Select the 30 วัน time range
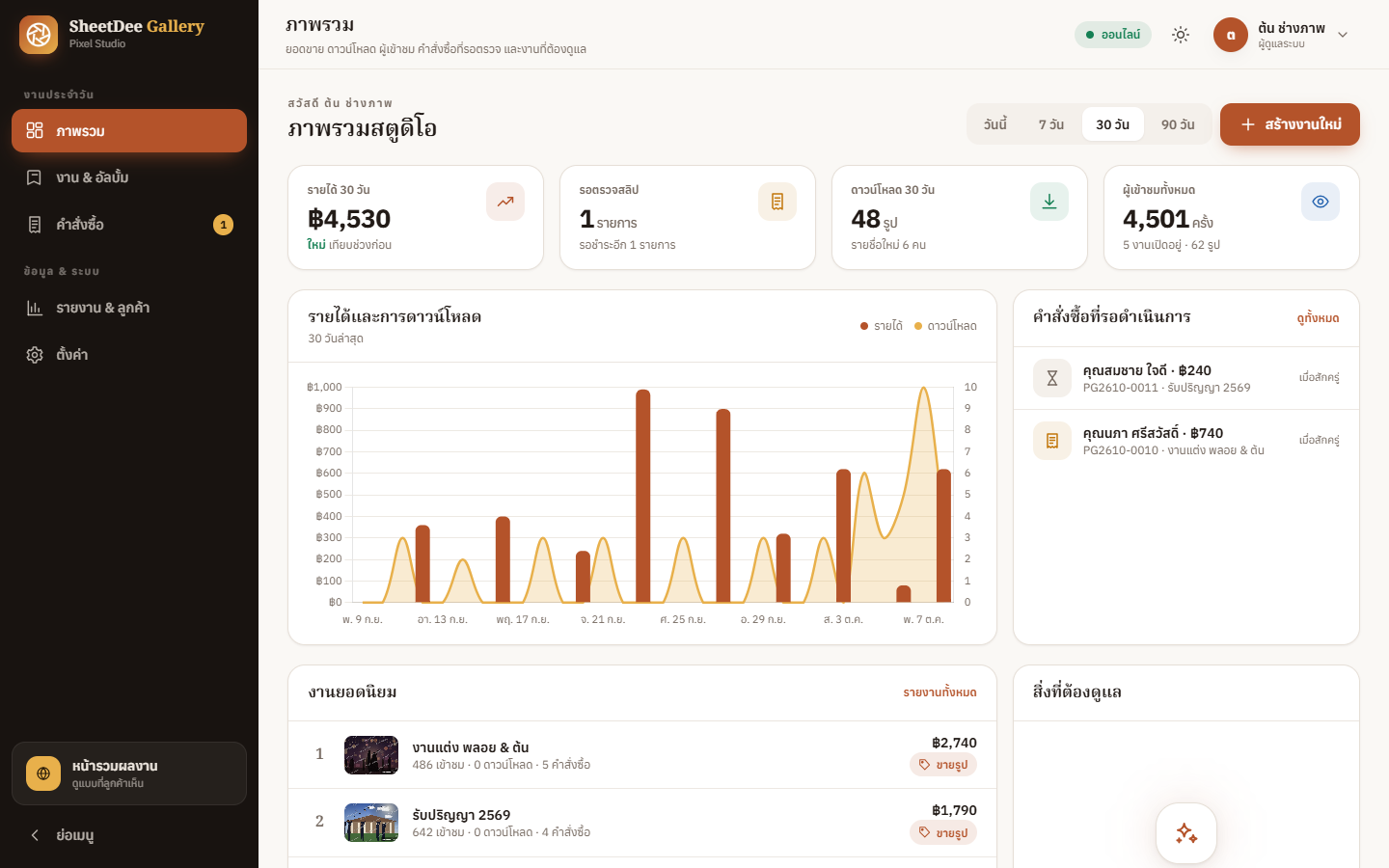The height and width of the screenshot is (868, 1389). pos(1112,124)
